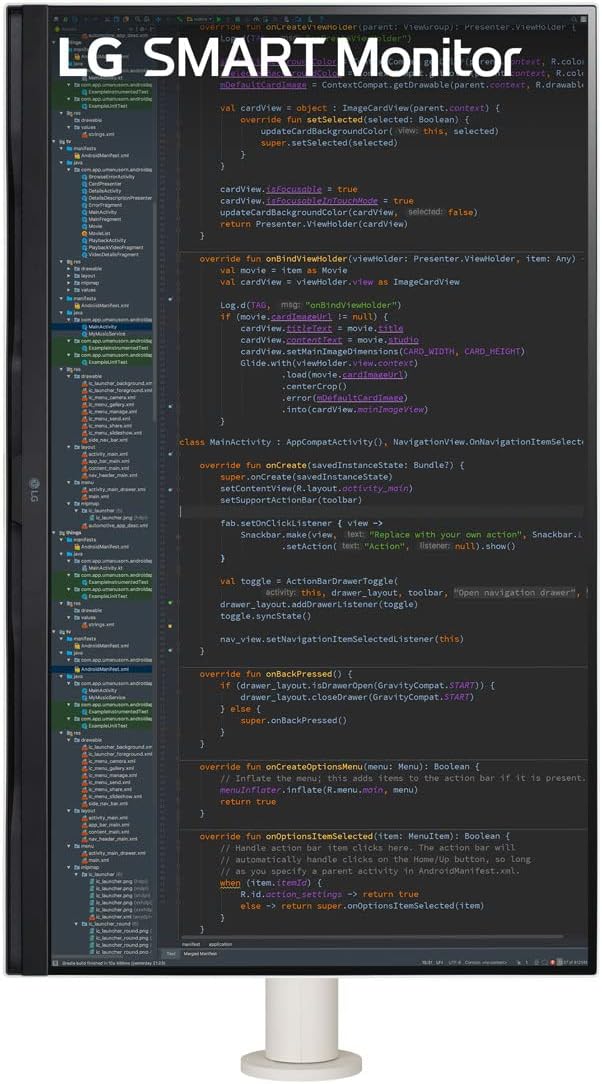Open CardPresenter class file in project tree
The width and height of the screenshot is (602, 1084).
(105, 183)
